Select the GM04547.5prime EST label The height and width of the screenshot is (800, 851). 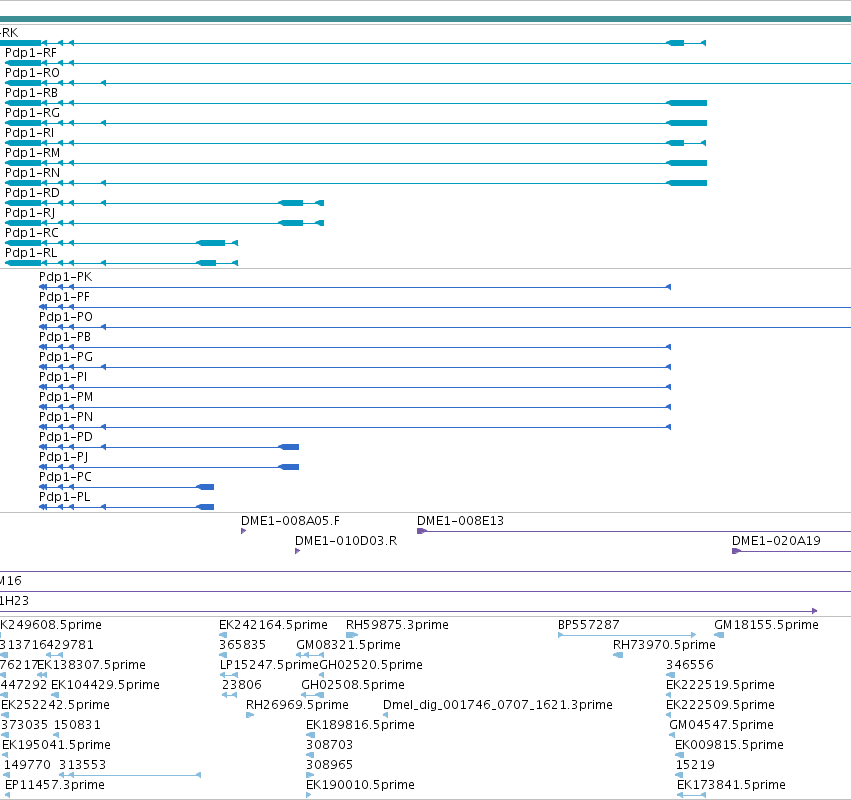pos(721,726)
